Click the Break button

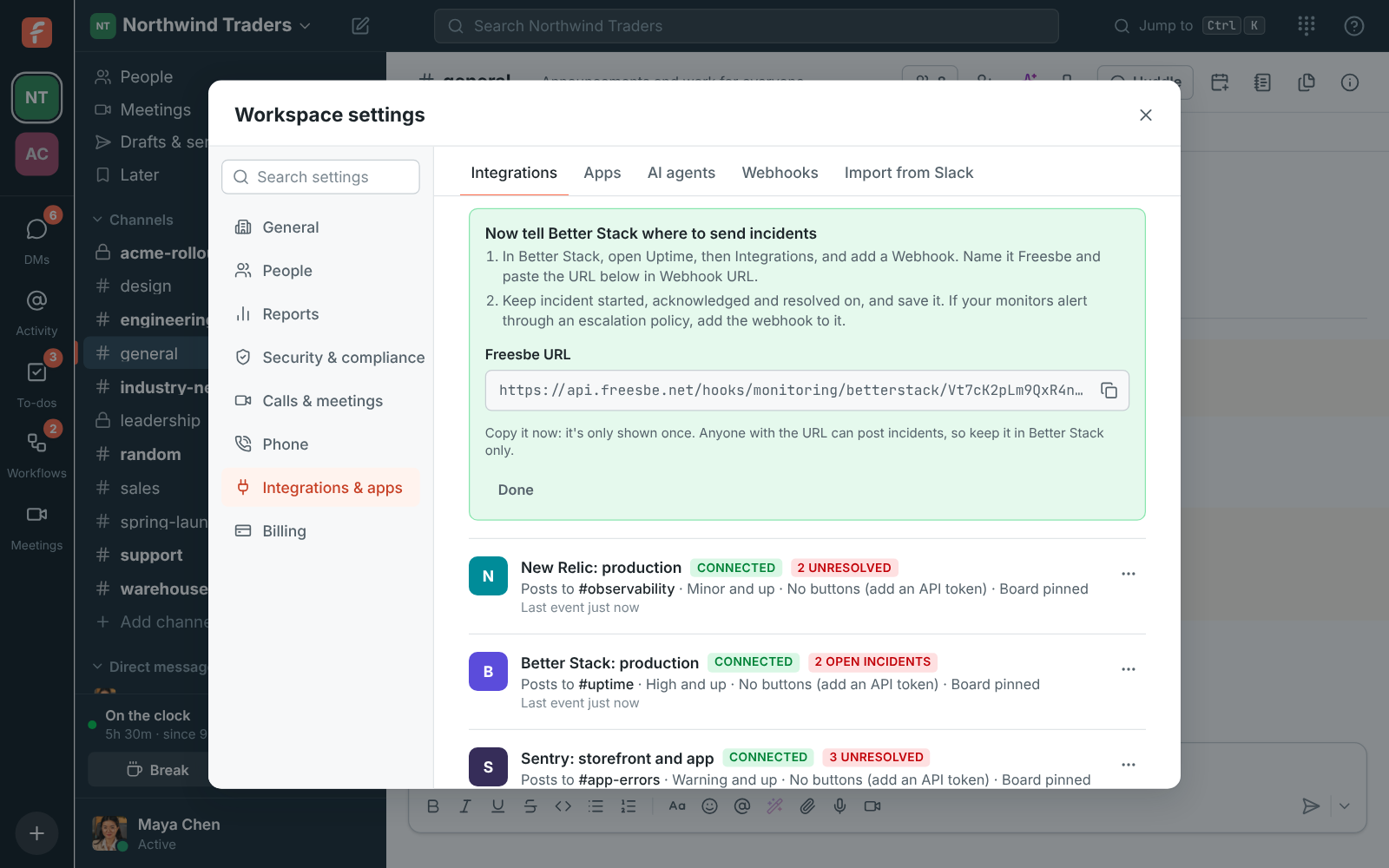(x=158, y=770)
